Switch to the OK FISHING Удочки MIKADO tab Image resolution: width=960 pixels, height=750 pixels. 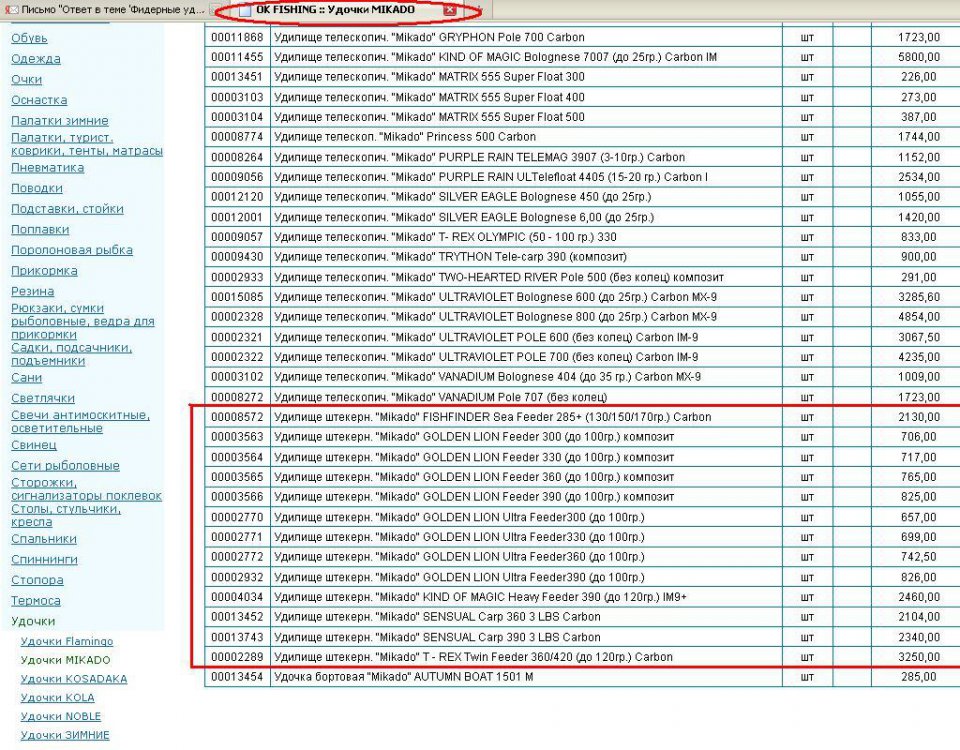(x=336, y=10)
